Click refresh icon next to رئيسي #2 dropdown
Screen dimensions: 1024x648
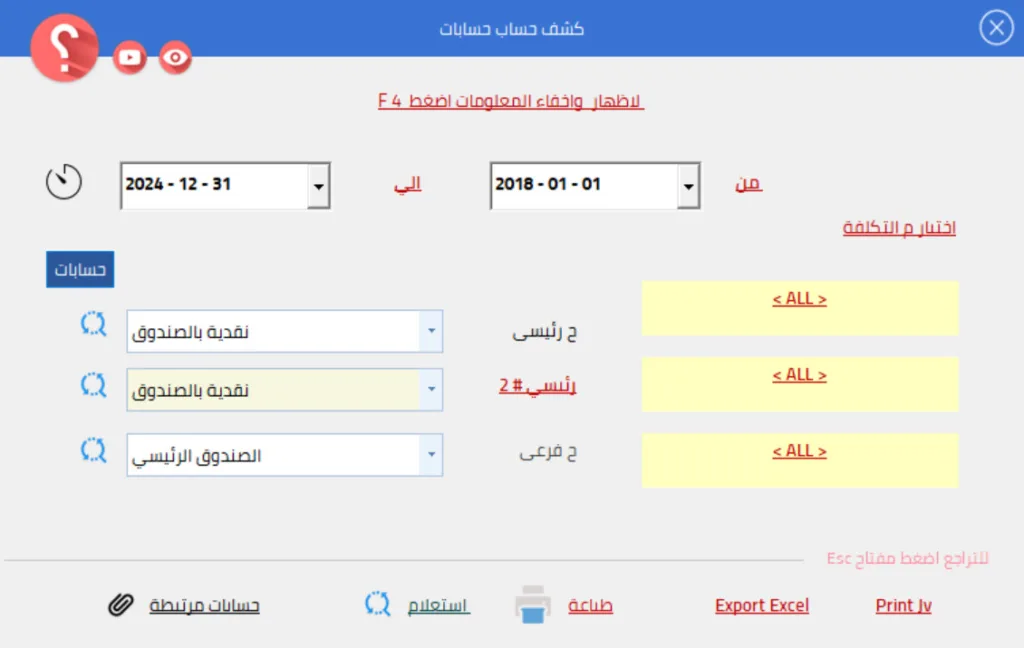pyautogui.click(x=93, y=383)
